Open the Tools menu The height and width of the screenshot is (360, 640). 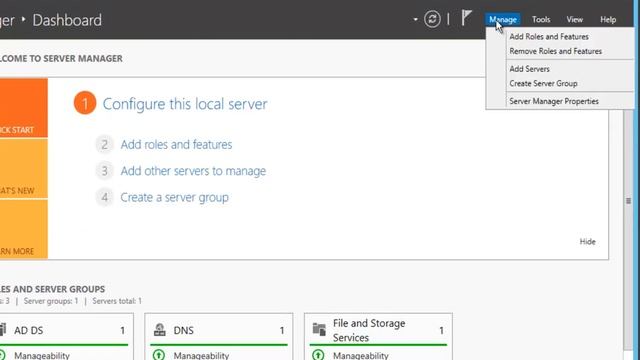(541, 19)
